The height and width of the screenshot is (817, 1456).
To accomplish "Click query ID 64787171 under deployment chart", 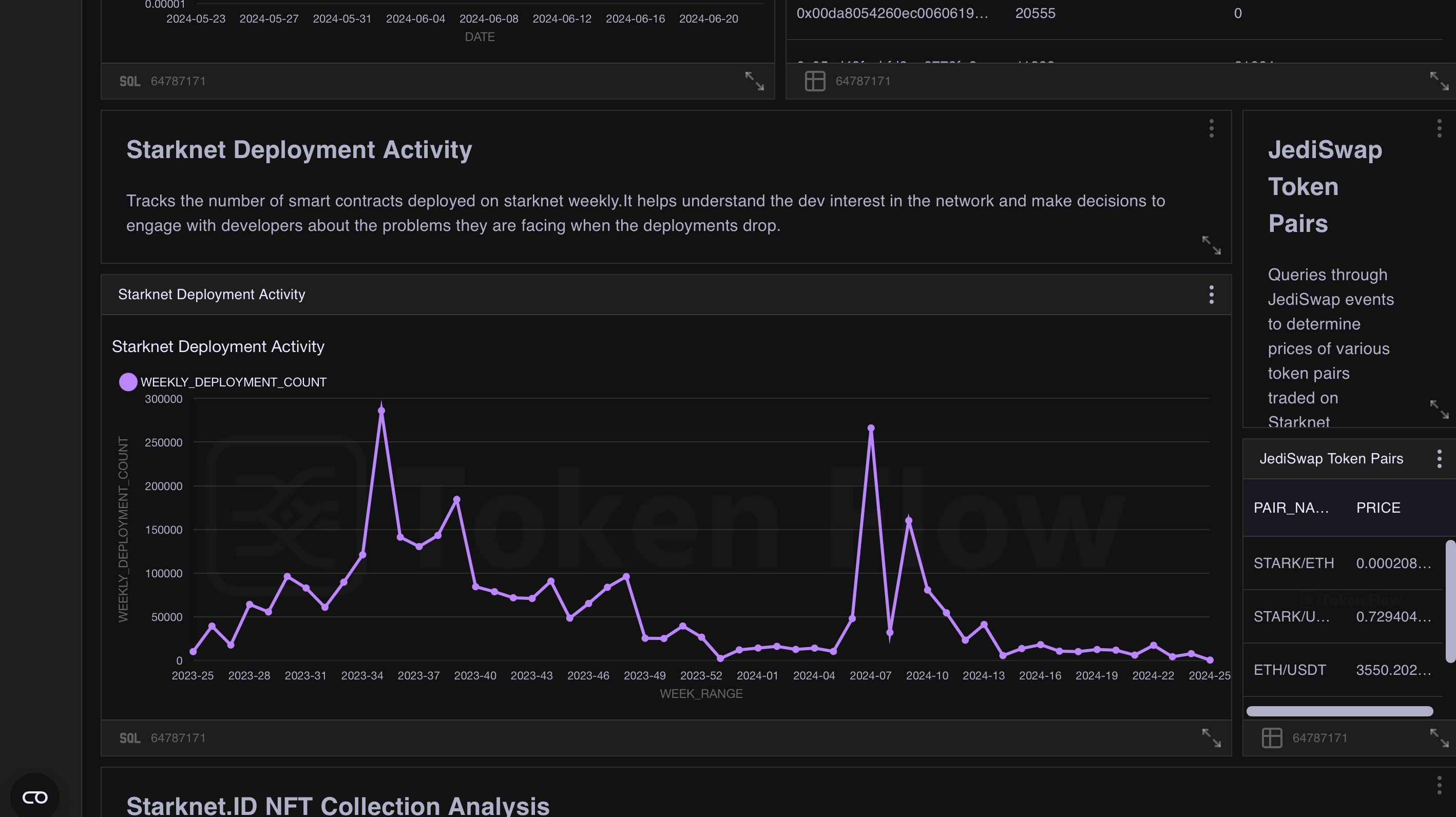I will 178,738.
